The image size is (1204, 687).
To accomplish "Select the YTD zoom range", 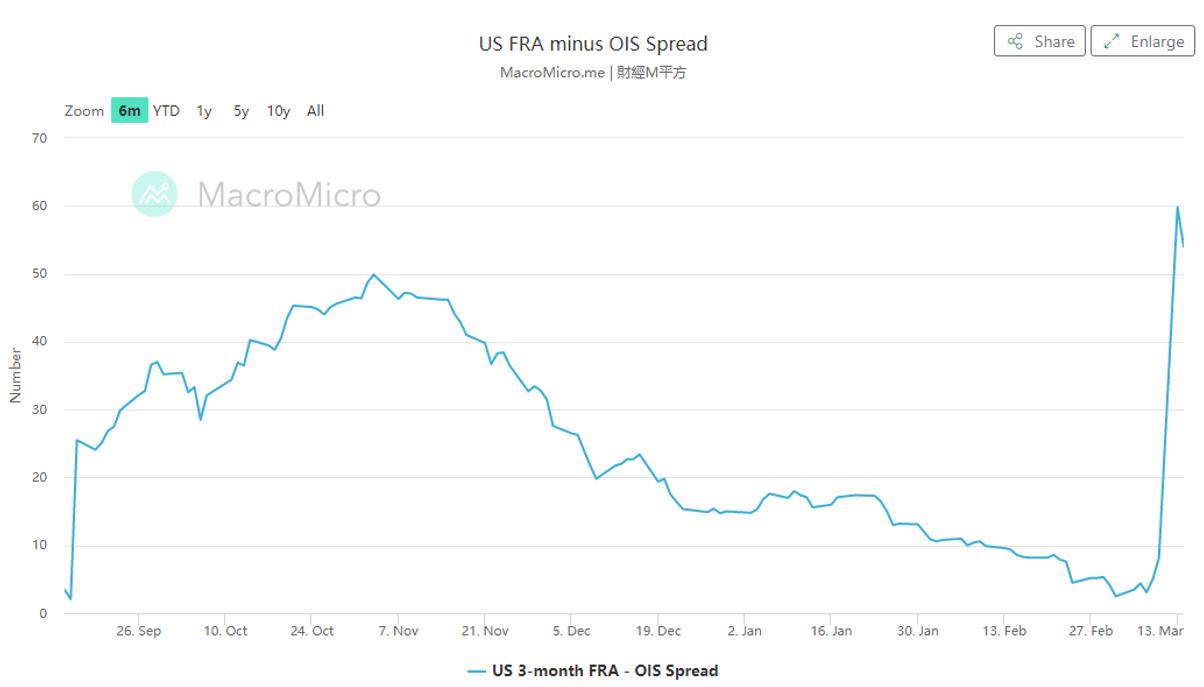I will pyautogui.click(x=166, y=111).
